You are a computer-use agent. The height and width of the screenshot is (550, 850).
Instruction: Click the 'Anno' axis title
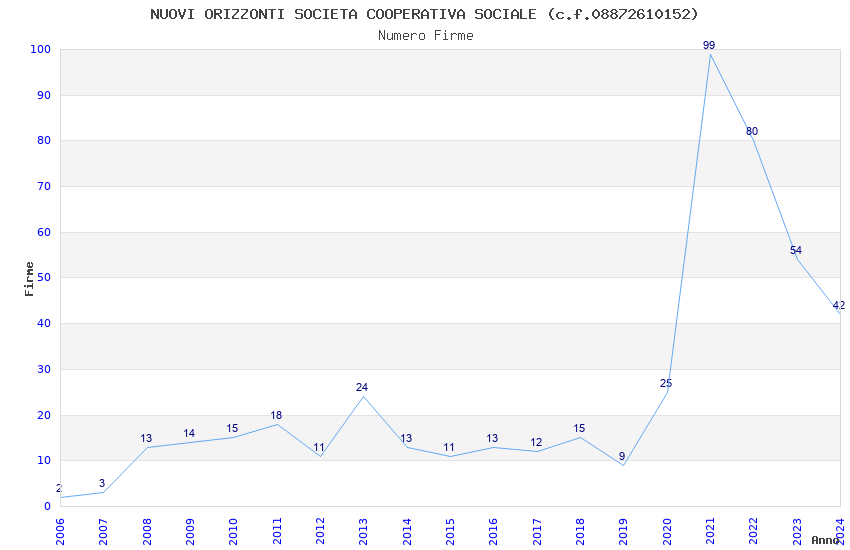(825, 540)
